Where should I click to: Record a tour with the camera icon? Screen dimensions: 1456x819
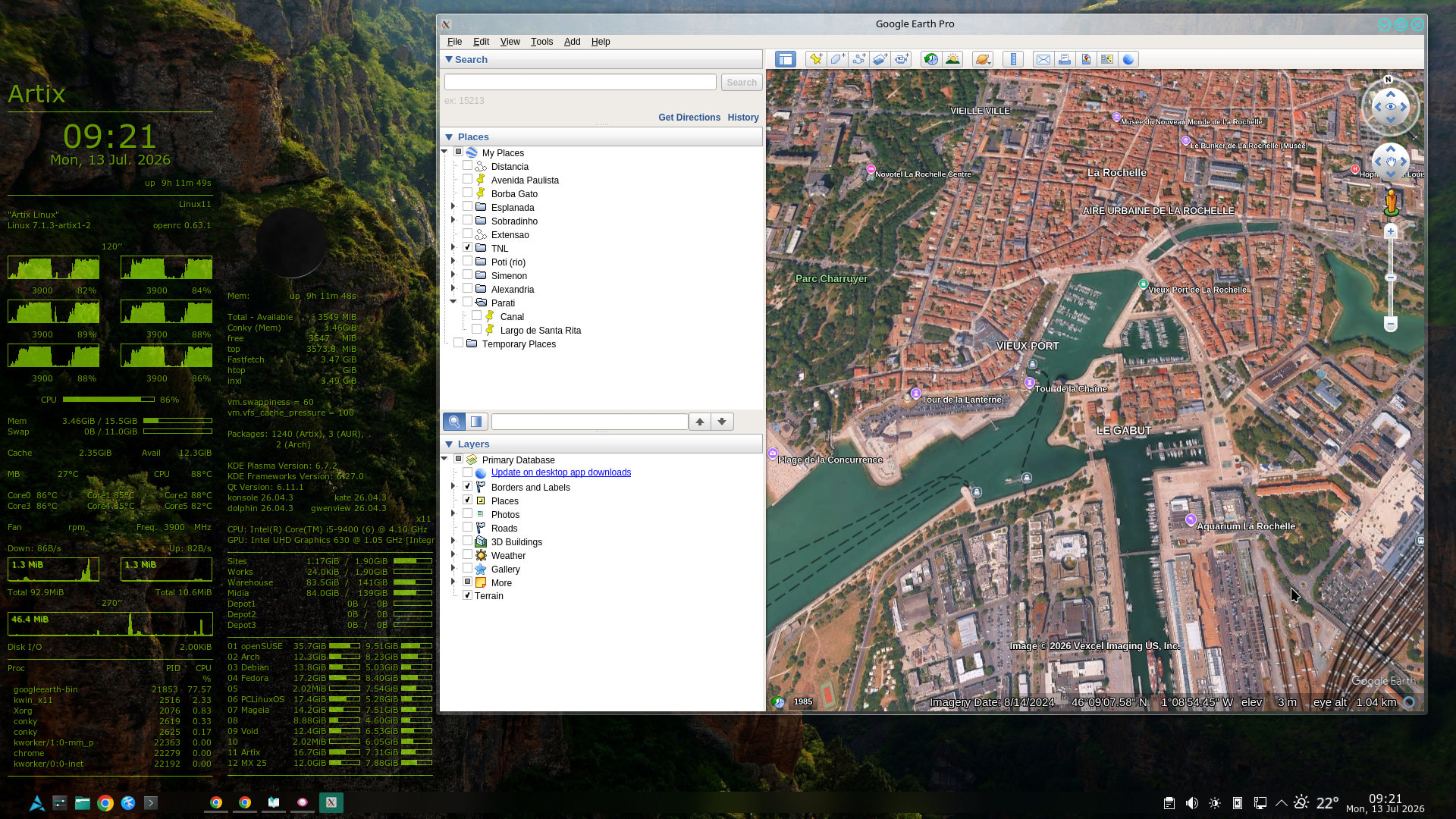pyautogui.click(x=901, y=59)
